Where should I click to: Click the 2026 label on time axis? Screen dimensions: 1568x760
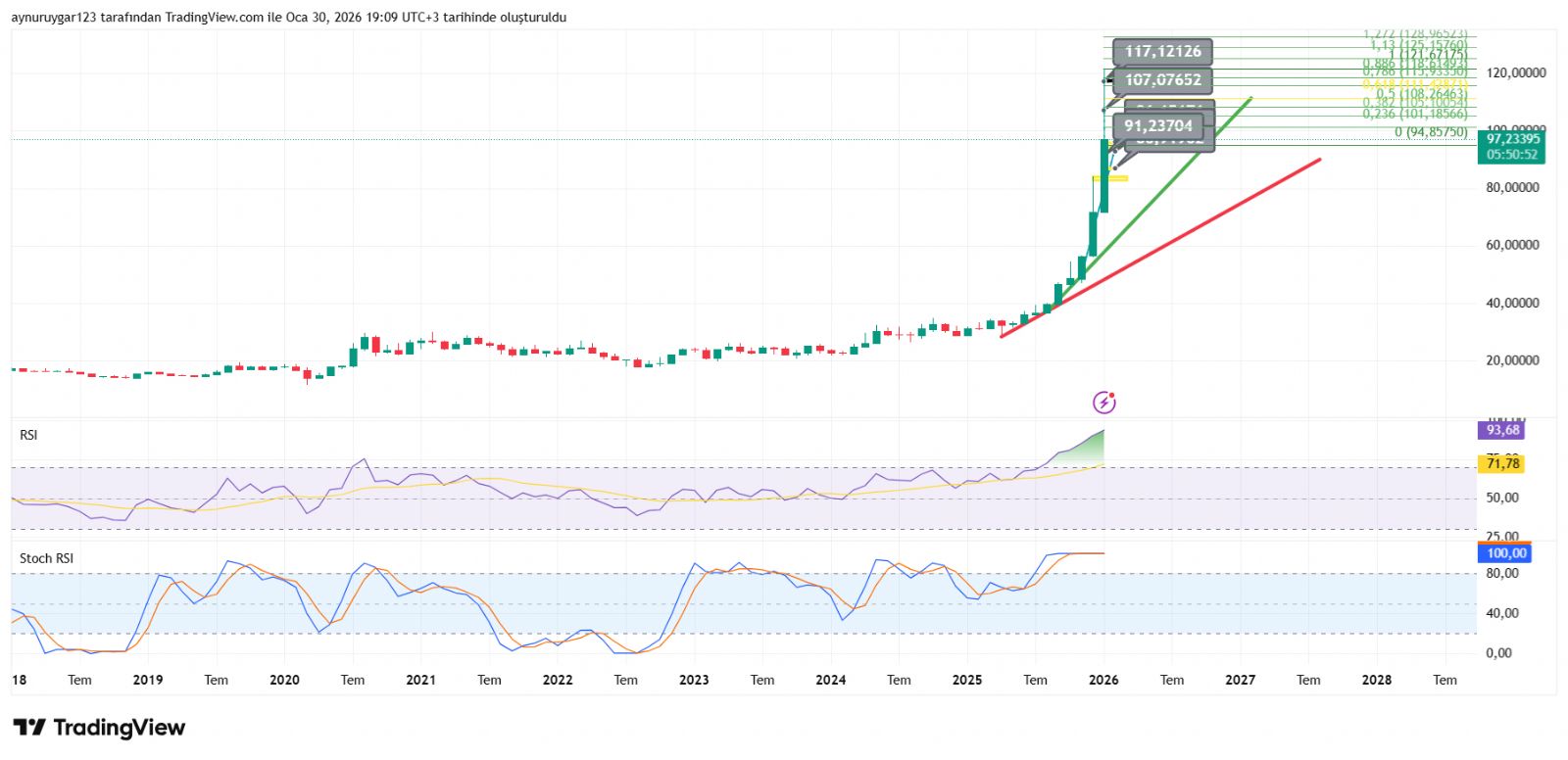point(1103,680)
